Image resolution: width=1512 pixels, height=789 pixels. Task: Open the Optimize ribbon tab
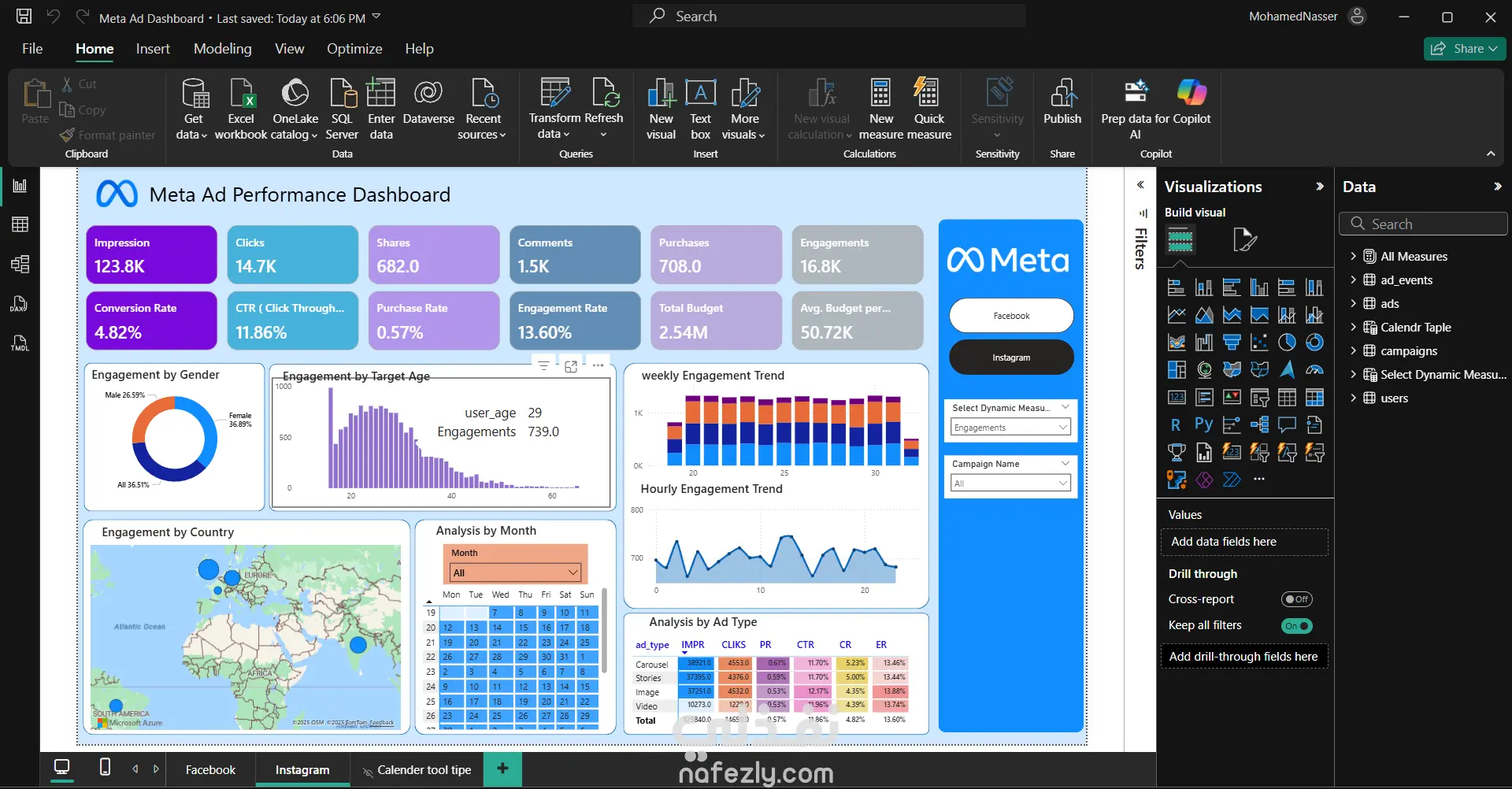point(354,49)
